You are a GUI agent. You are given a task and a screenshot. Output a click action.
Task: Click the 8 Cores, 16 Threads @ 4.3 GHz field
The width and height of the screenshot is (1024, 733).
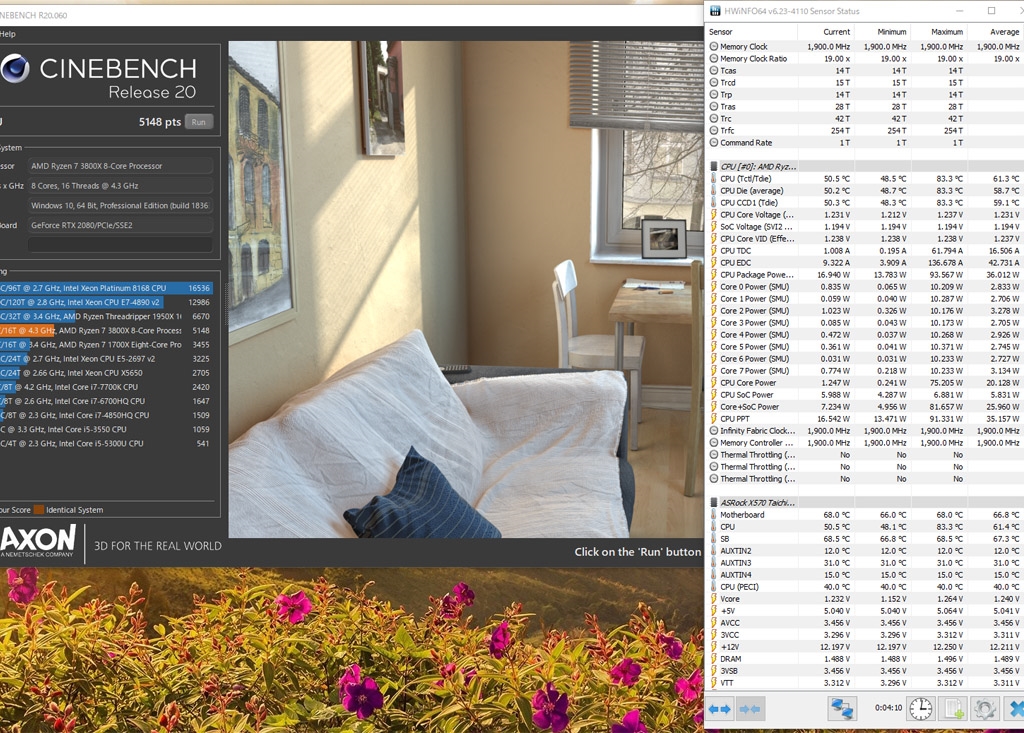coord(120,186)
